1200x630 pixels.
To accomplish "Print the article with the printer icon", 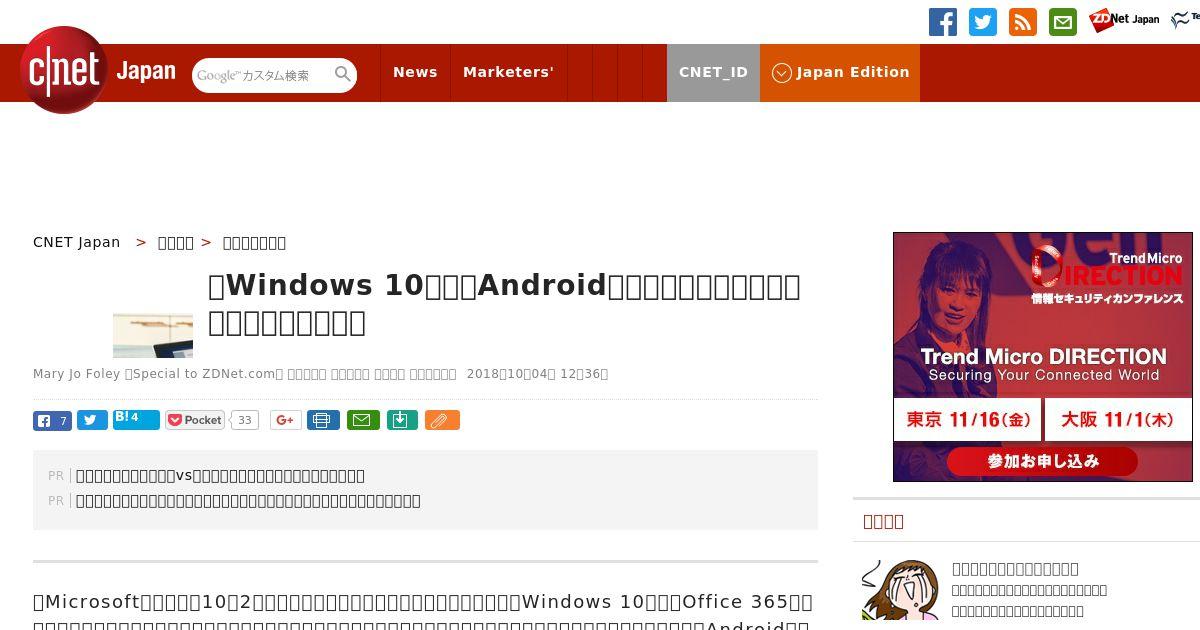I will click(323, 420).
